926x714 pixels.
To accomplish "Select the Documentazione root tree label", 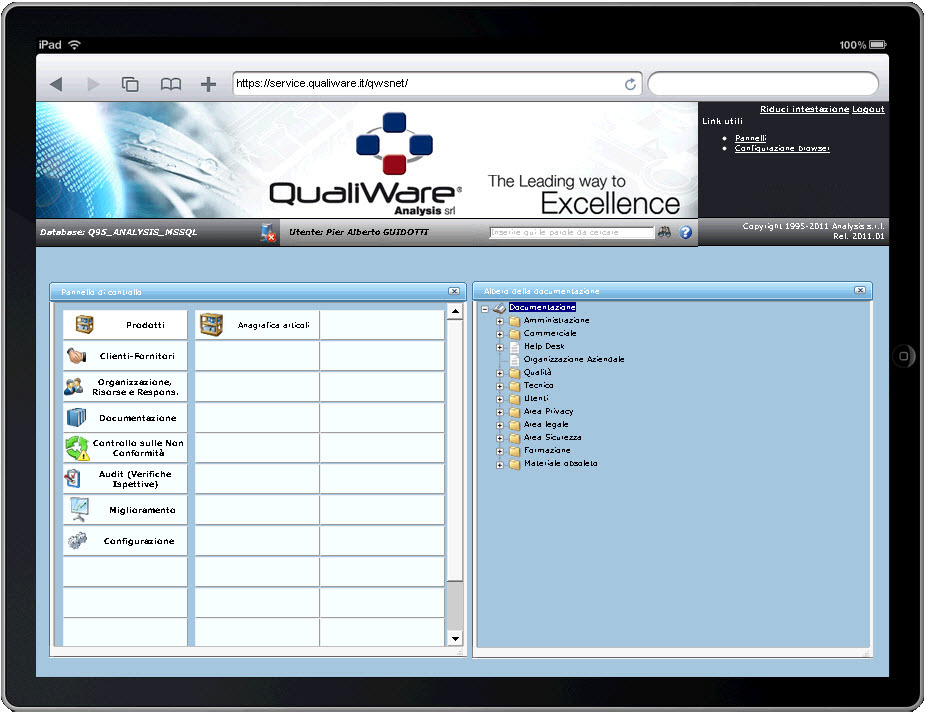I will pyautogui.click(x=542, y=308).
